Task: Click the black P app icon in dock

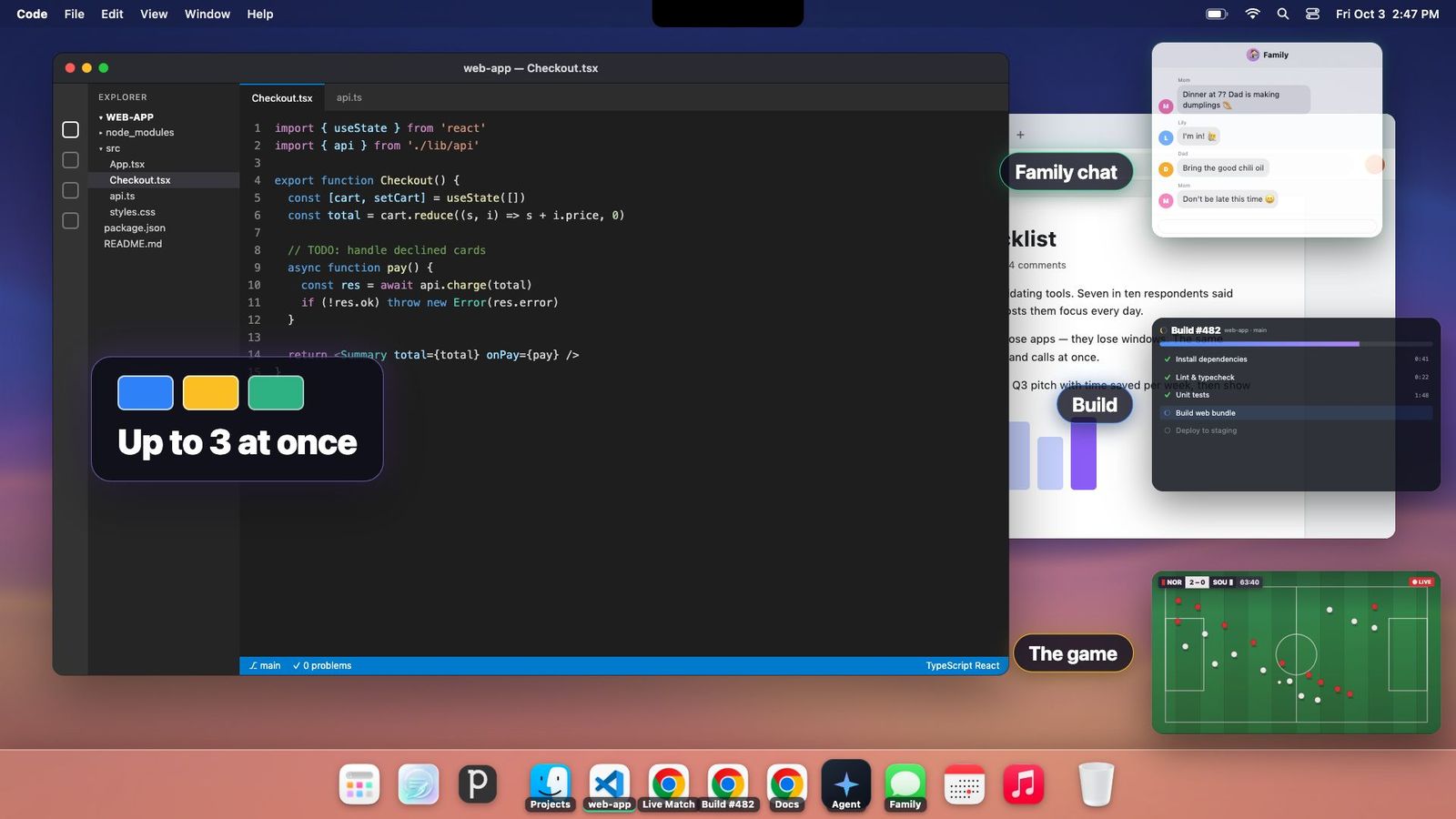Action: [478, 784]
